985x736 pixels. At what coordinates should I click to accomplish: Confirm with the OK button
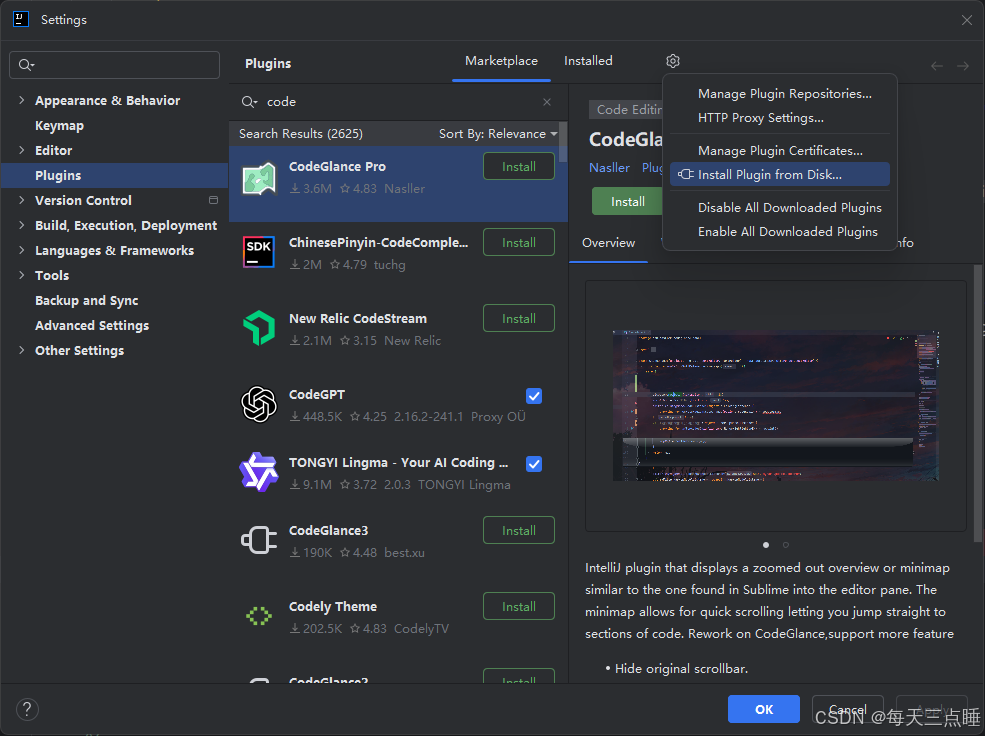pyautogui.click(x=764, y=710)
